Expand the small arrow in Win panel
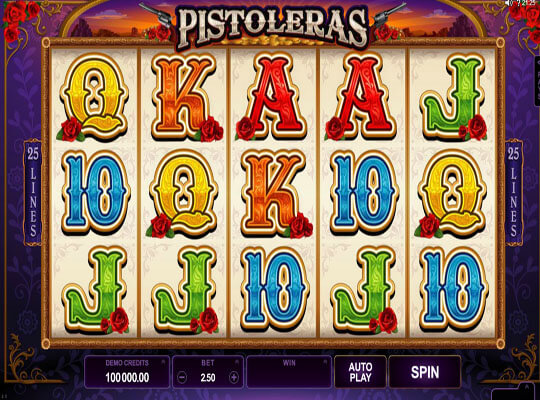Screen dimensions: 540x400 click(x=325, y=362)
